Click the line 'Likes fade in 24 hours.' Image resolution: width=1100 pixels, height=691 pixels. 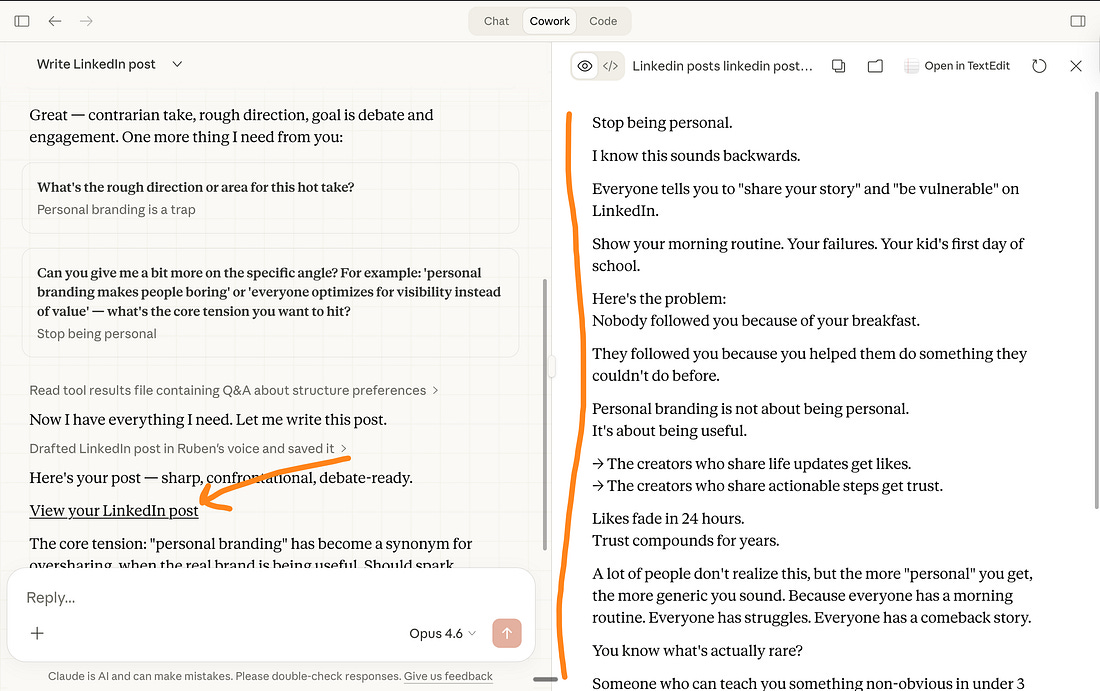[668, 518]
